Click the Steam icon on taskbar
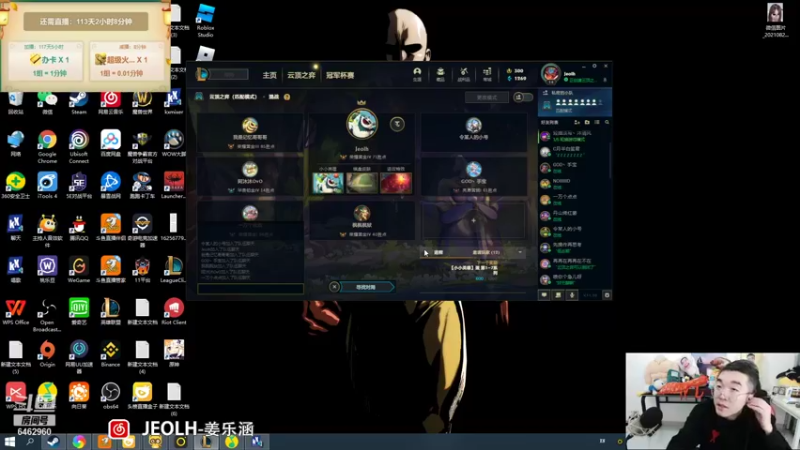Image resolution: width=800 pixels, height=450 pixels. pos(53,442)
